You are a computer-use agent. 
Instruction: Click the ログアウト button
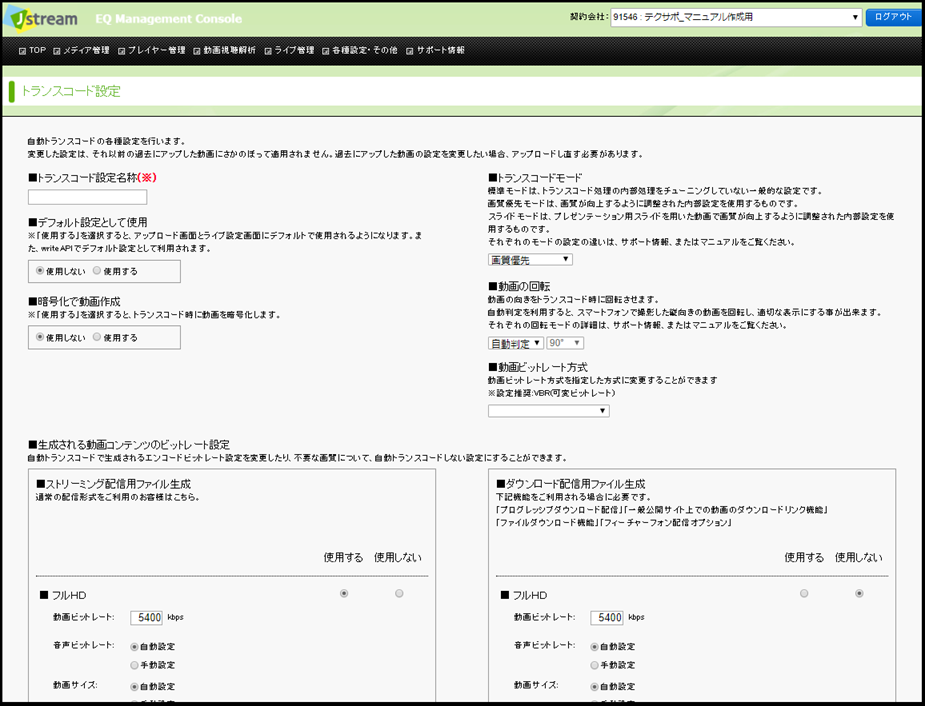[893, 17]
